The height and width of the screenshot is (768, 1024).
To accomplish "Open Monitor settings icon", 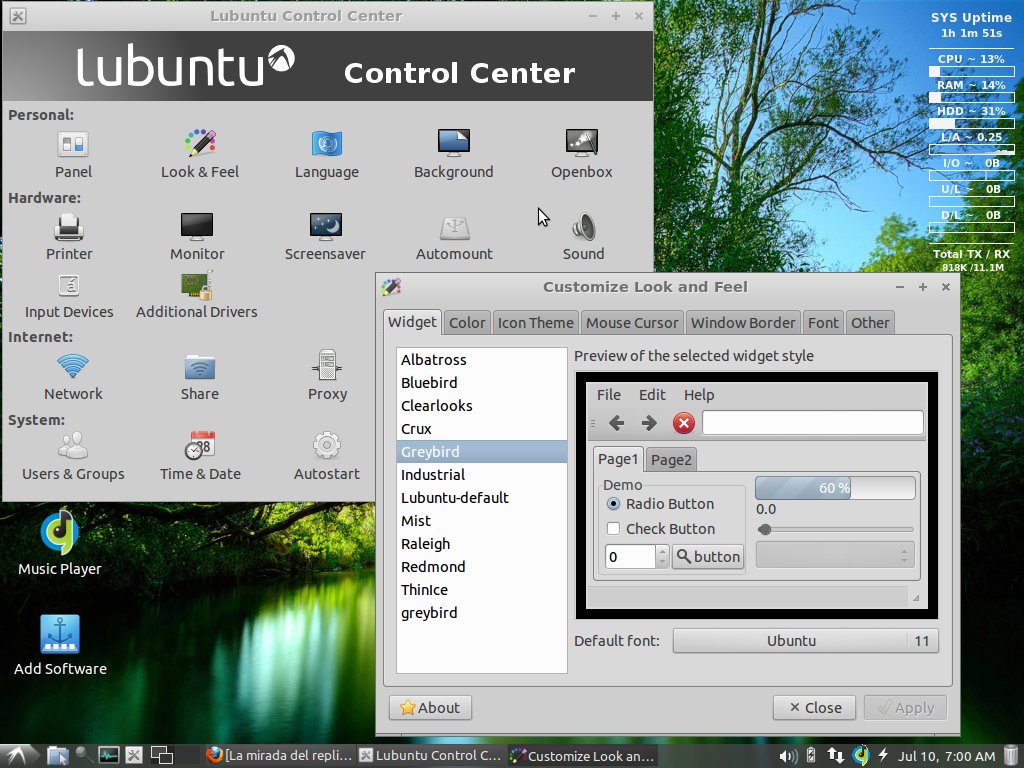I will 197,227.
